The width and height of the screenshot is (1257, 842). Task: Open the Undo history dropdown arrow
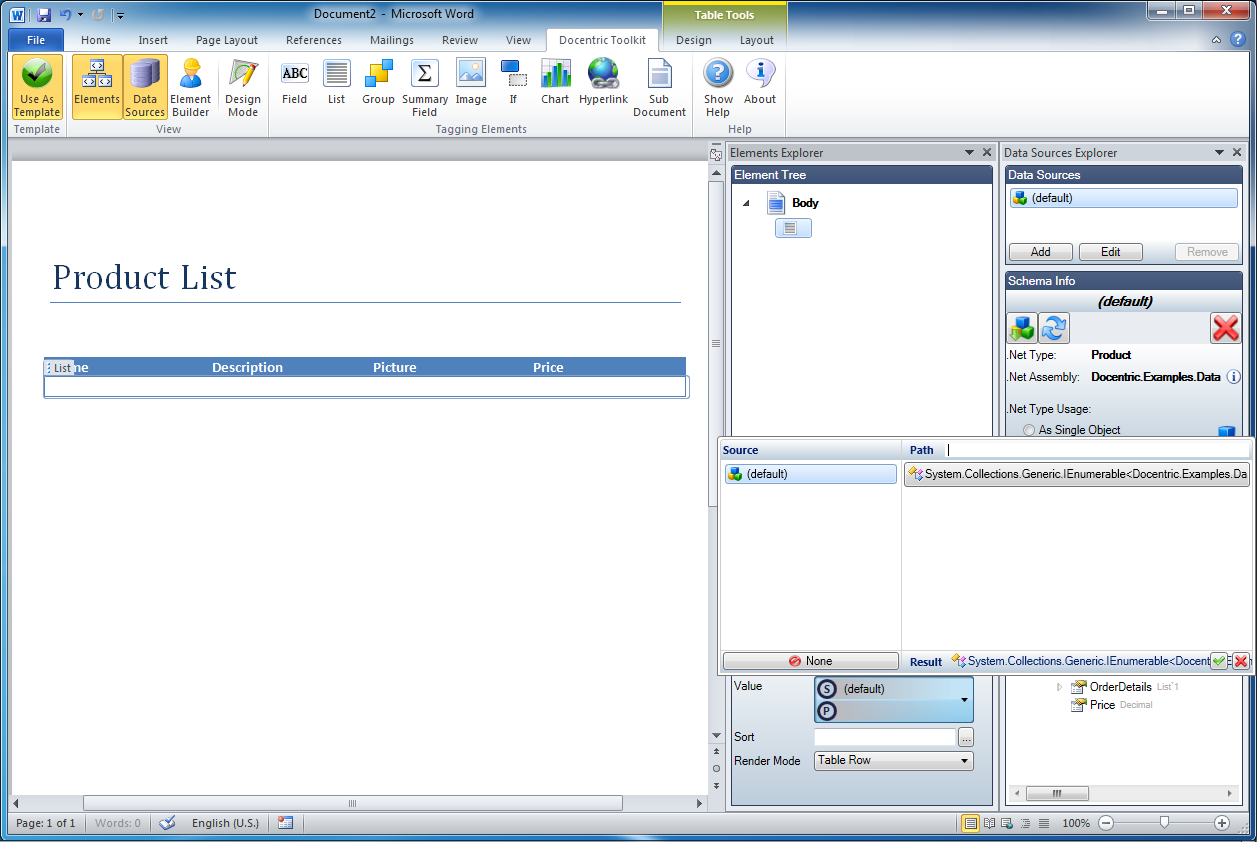click(x=80, y=15)
